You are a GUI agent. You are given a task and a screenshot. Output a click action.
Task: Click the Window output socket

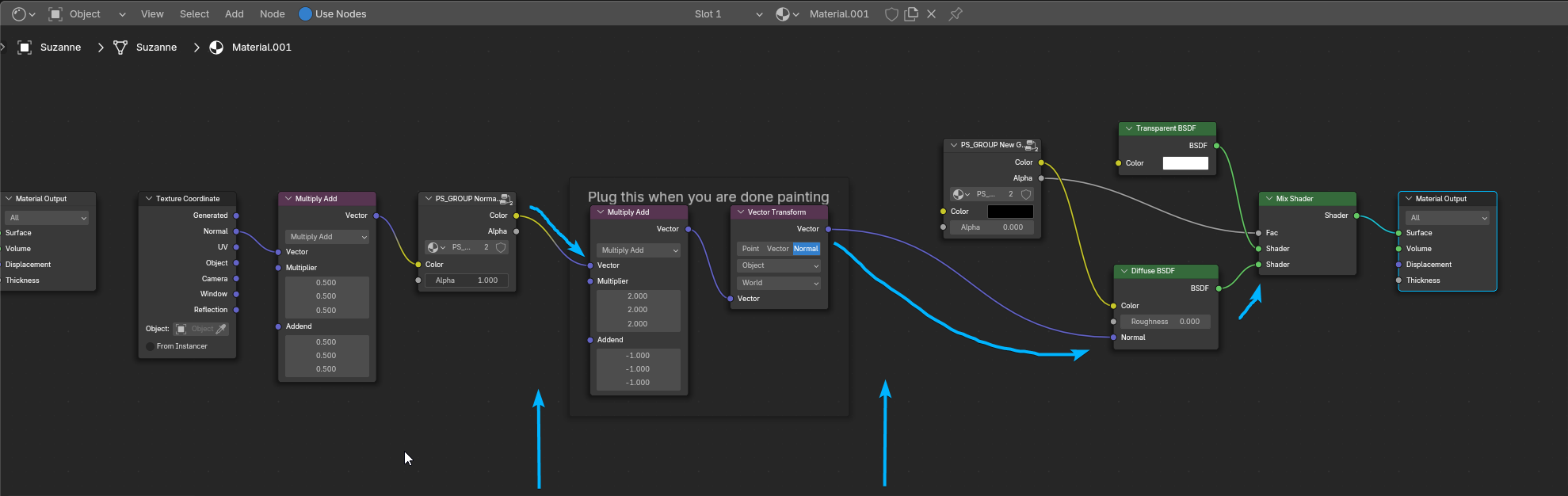coord(236,294)
